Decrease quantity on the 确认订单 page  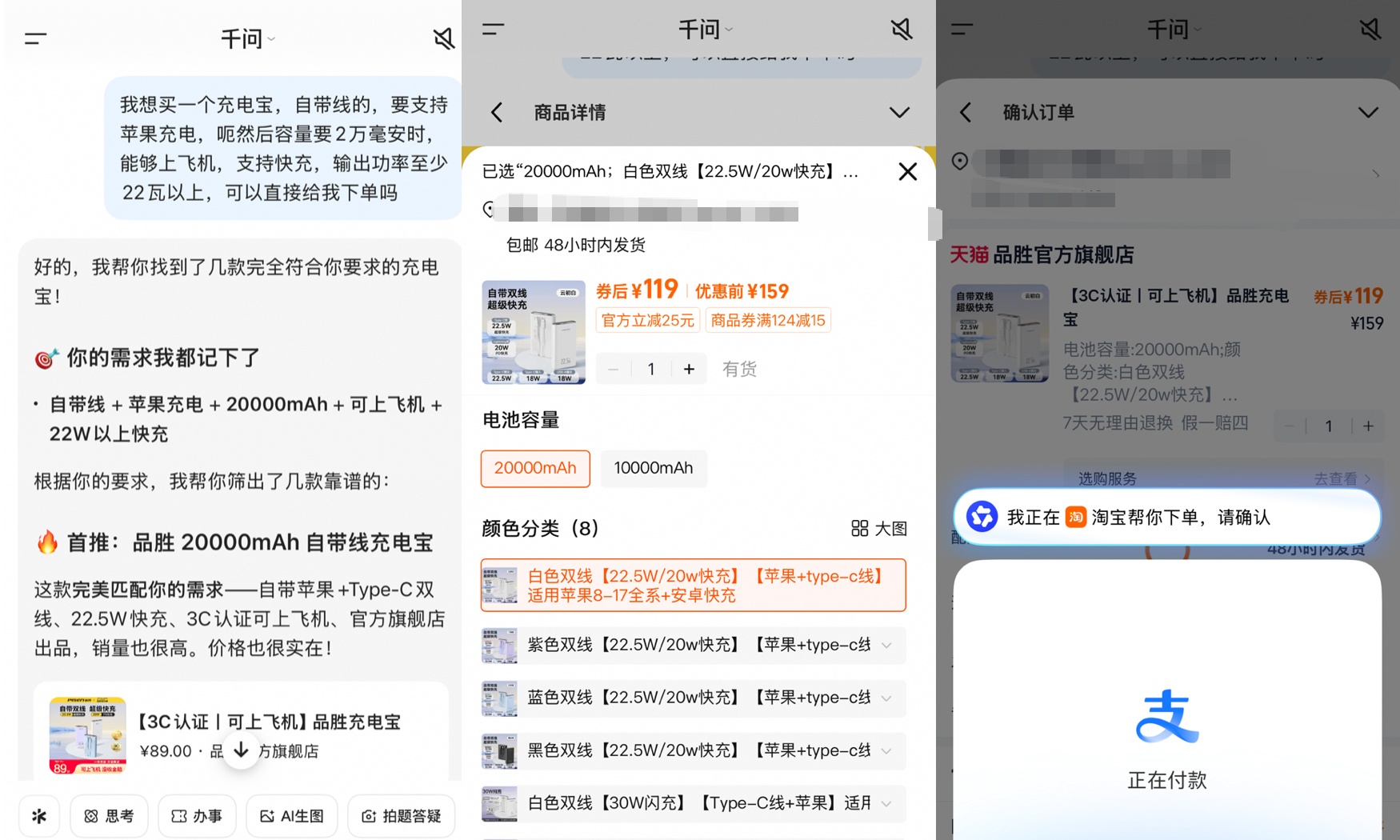1290,426
